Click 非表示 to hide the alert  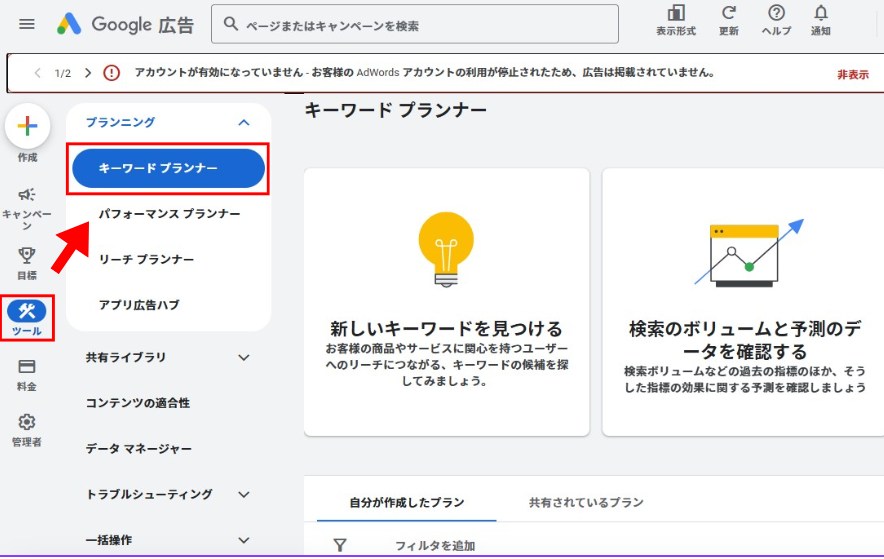(852, 74)
